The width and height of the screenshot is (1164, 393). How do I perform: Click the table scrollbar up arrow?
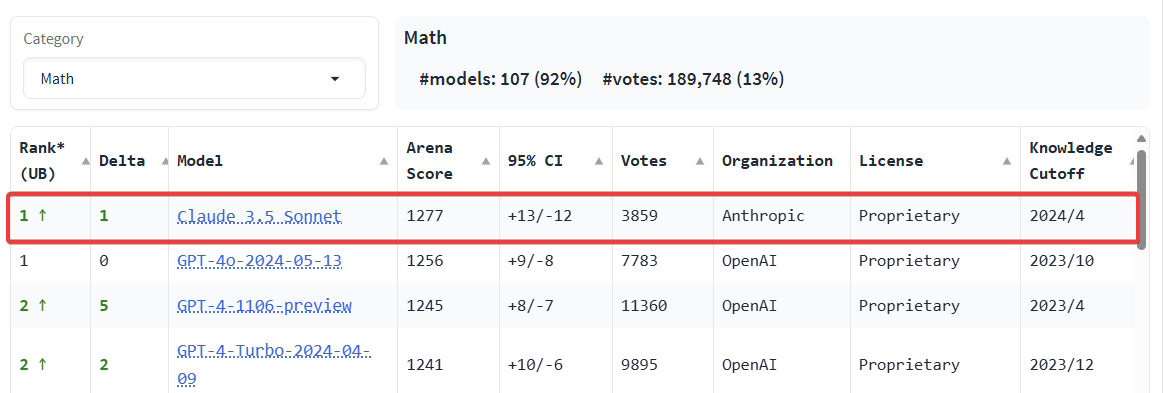point(1141,138)
